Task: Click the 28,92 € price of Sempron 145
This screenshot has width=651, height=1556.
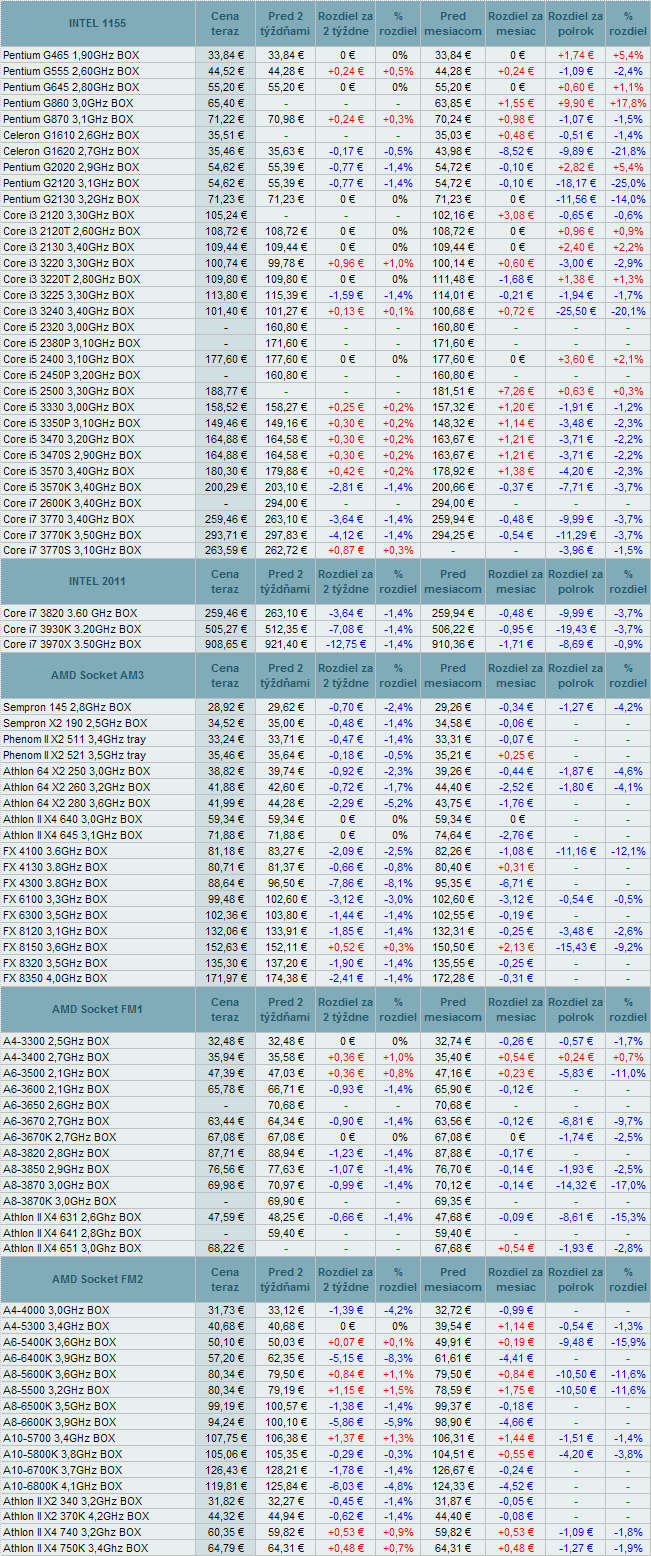Action: pos(225,707)
